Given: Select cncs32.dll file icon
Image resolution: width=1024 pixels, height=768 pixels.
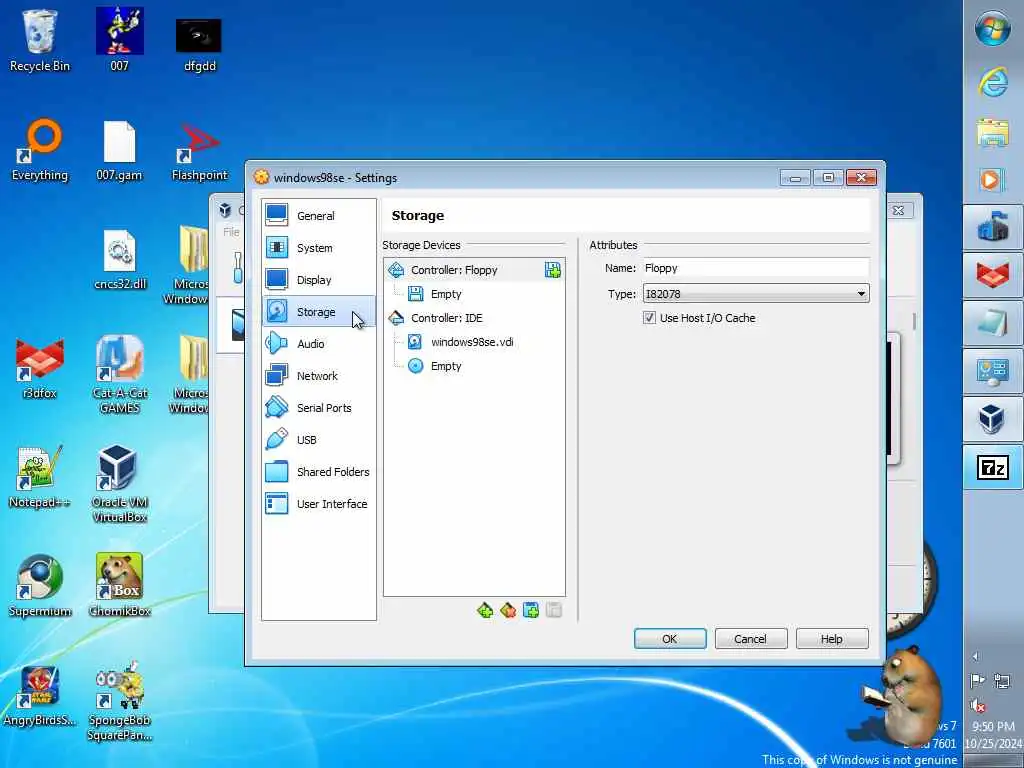Looking at the screenshot, I should click(120, 259).
